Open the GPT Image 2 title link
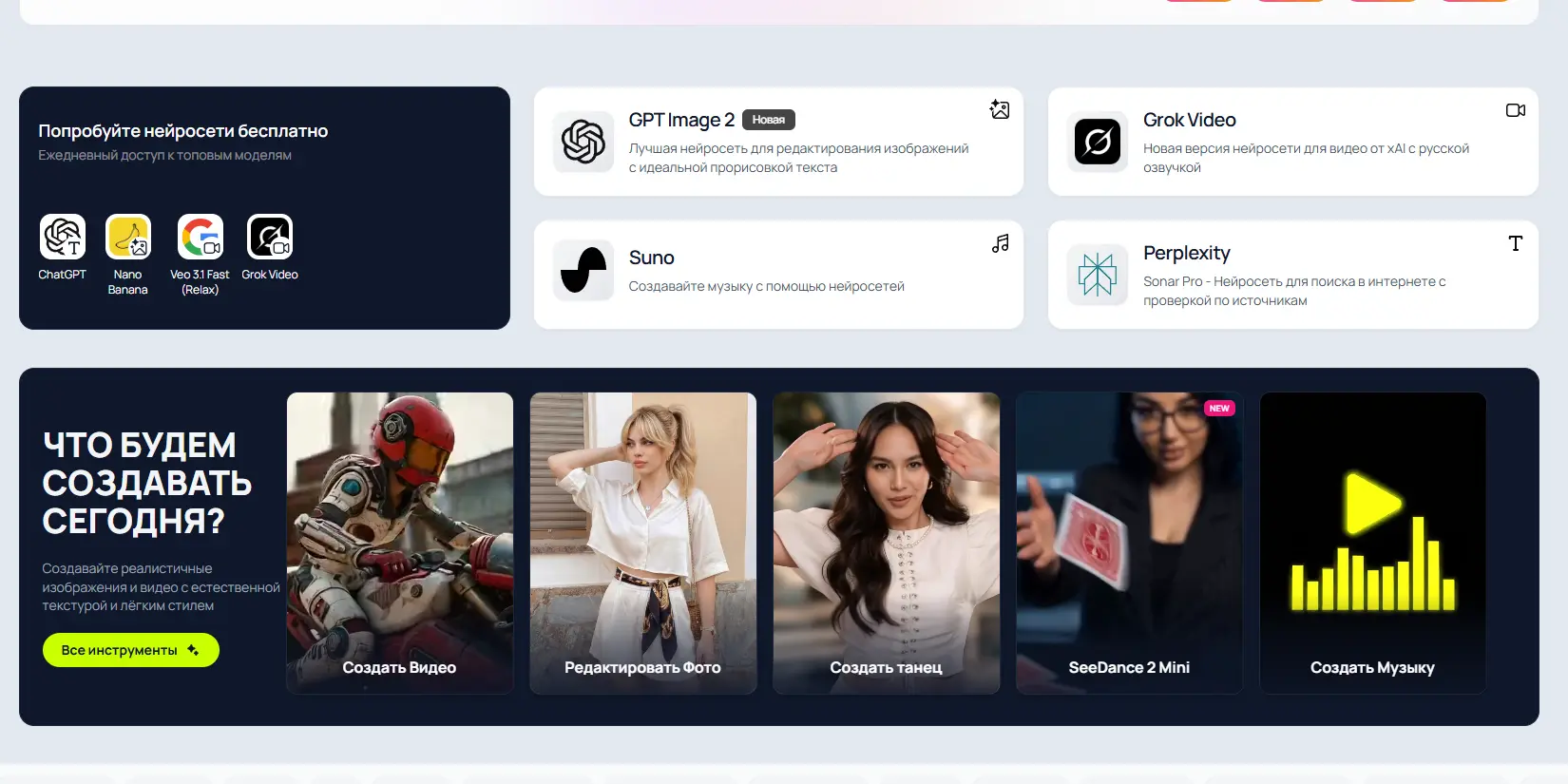The image size is (1568, 784). point(681,120)
